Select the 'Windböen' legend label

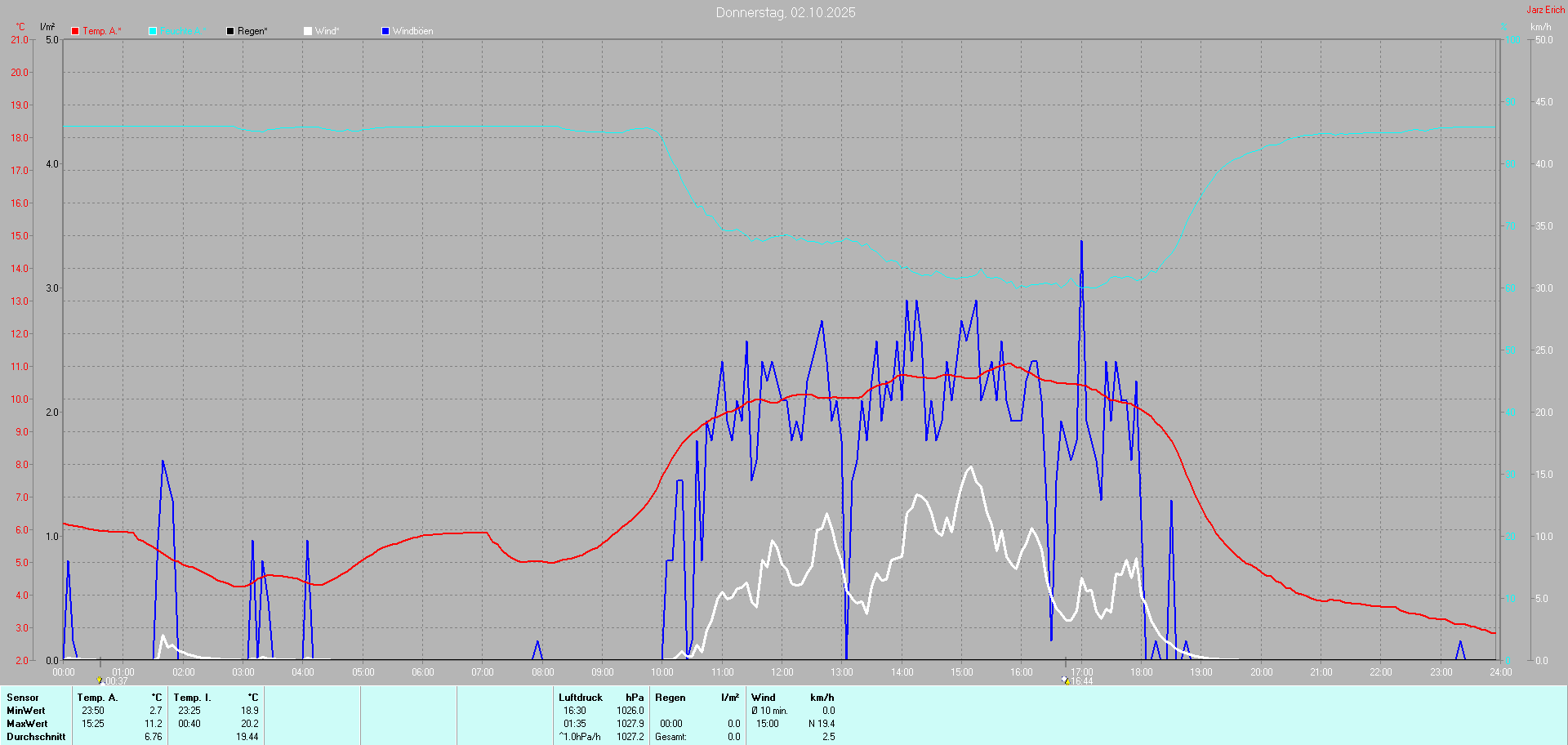click(x=412, y=31)
